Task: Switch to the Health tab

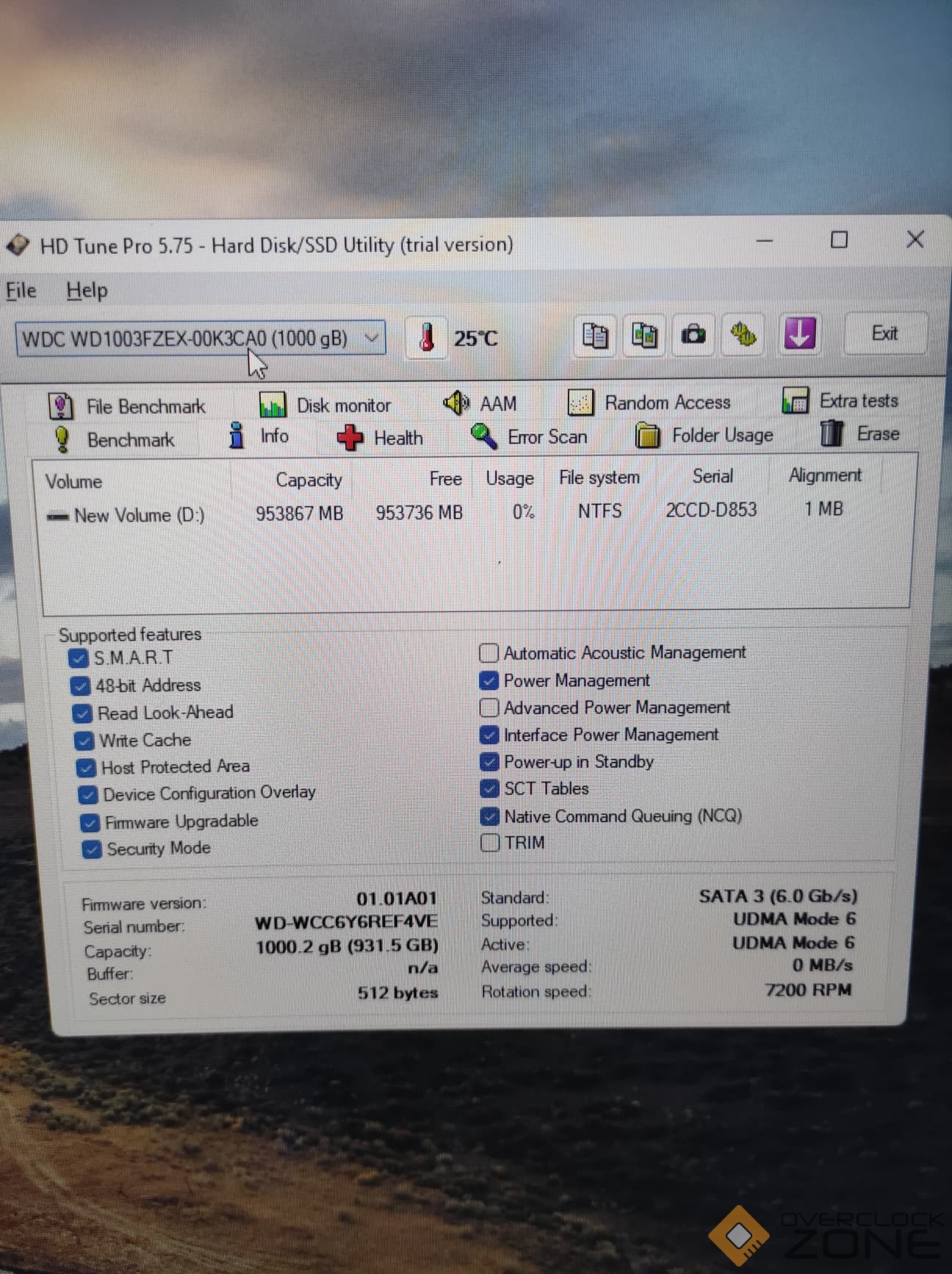Action: tap(380, 438)
